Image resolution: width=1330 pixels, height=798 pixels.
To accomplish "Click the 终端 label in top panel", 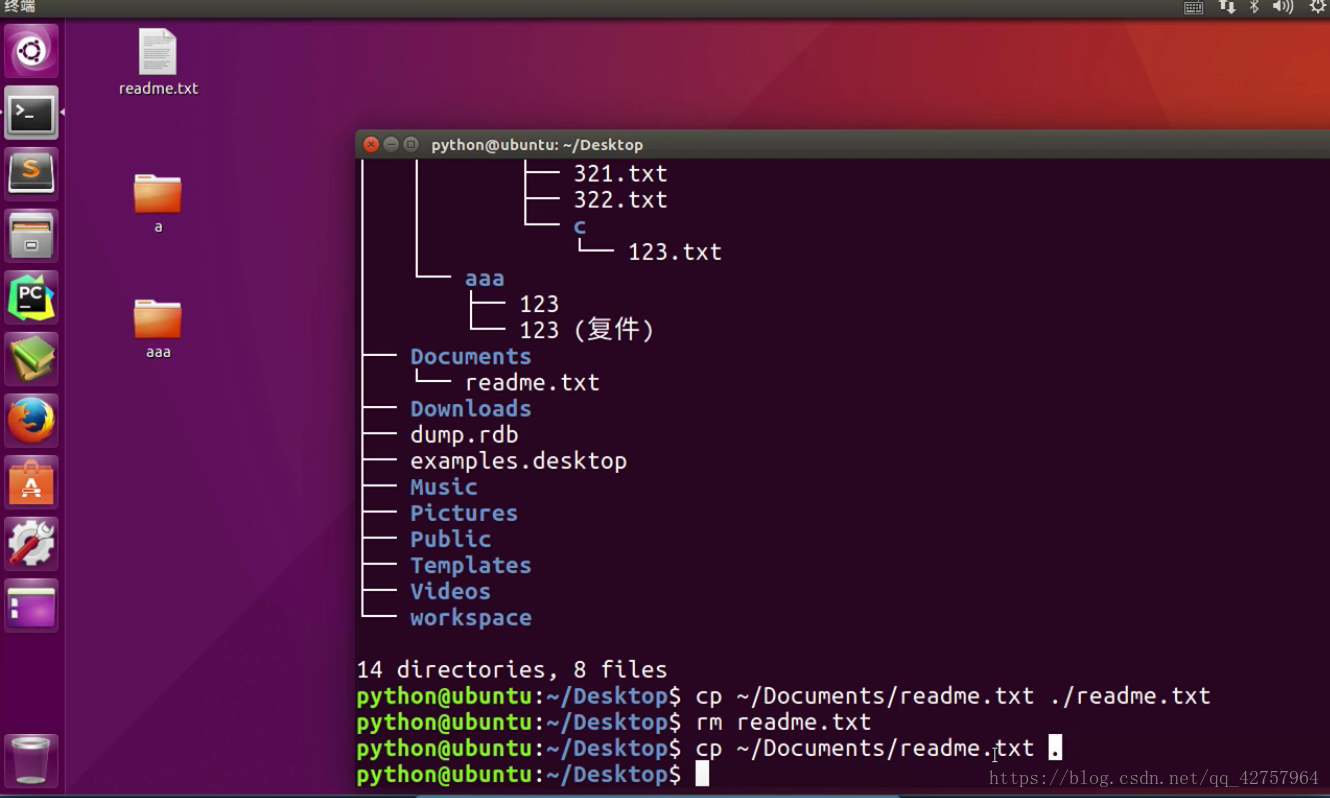I will click(x=19, y=7).
